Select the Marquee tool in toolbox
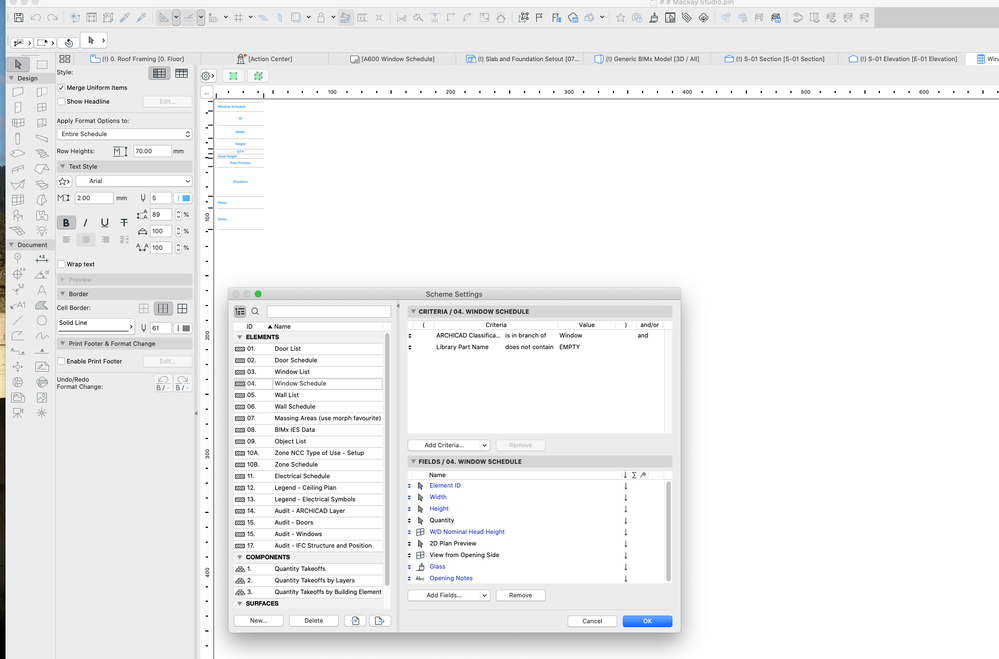This screenshot has width=999, height=659. (42, 64)
